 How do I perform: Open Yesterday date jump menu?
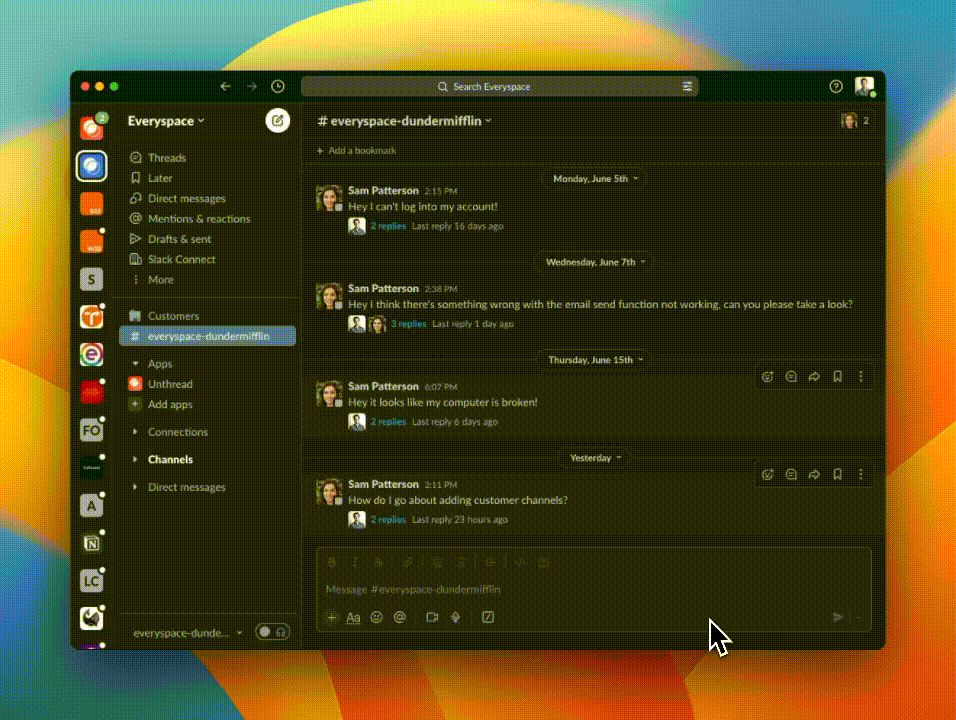pos(594,458)
